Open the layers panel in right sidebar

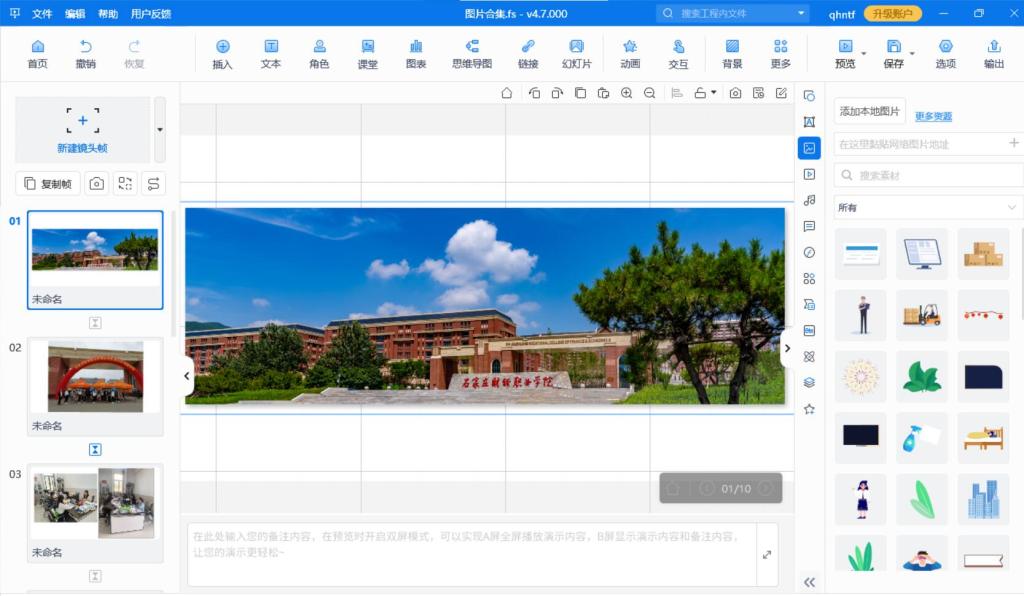(809, 383)
